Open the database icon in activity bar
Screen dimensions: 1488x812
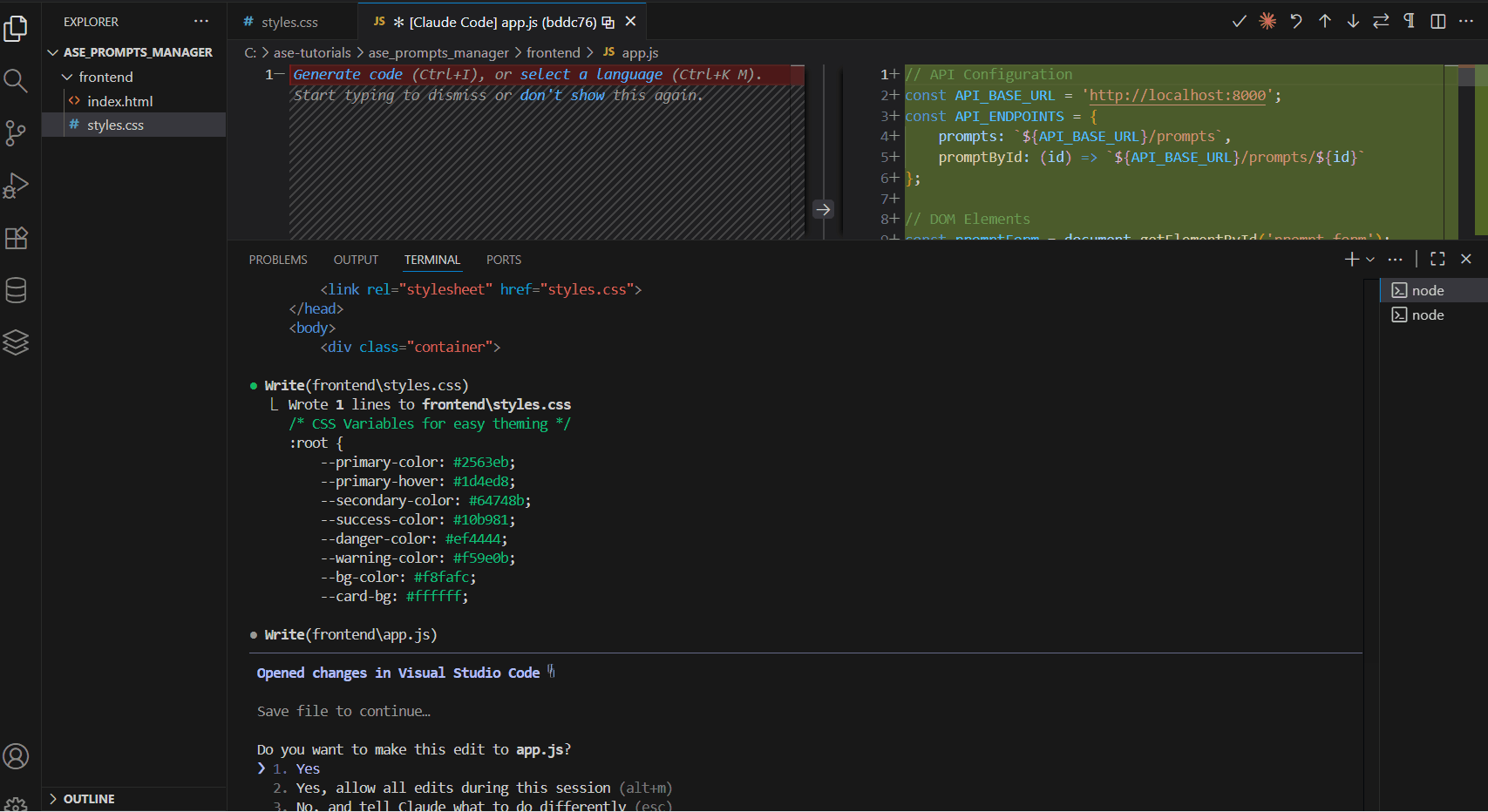click(x=16, y=290)
